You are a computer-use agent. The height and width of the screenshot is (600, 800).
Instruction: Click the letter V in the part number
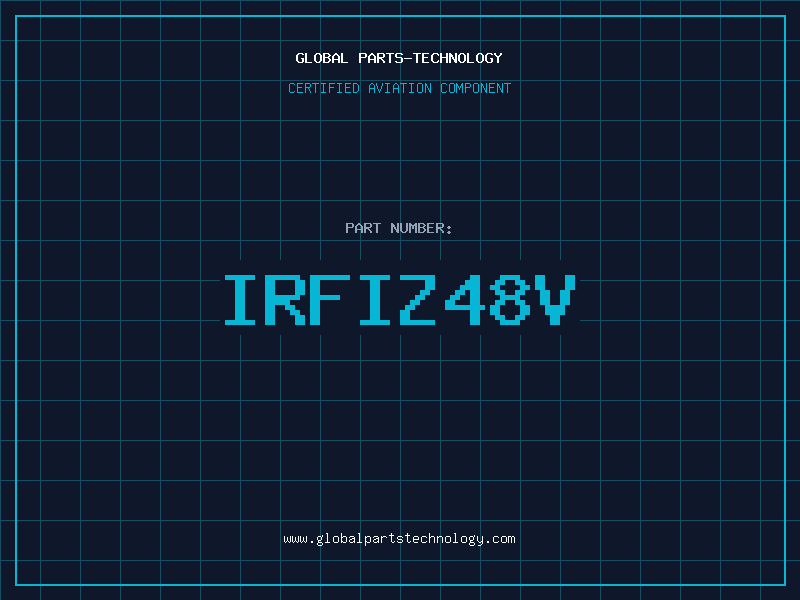tap(555, 300)
